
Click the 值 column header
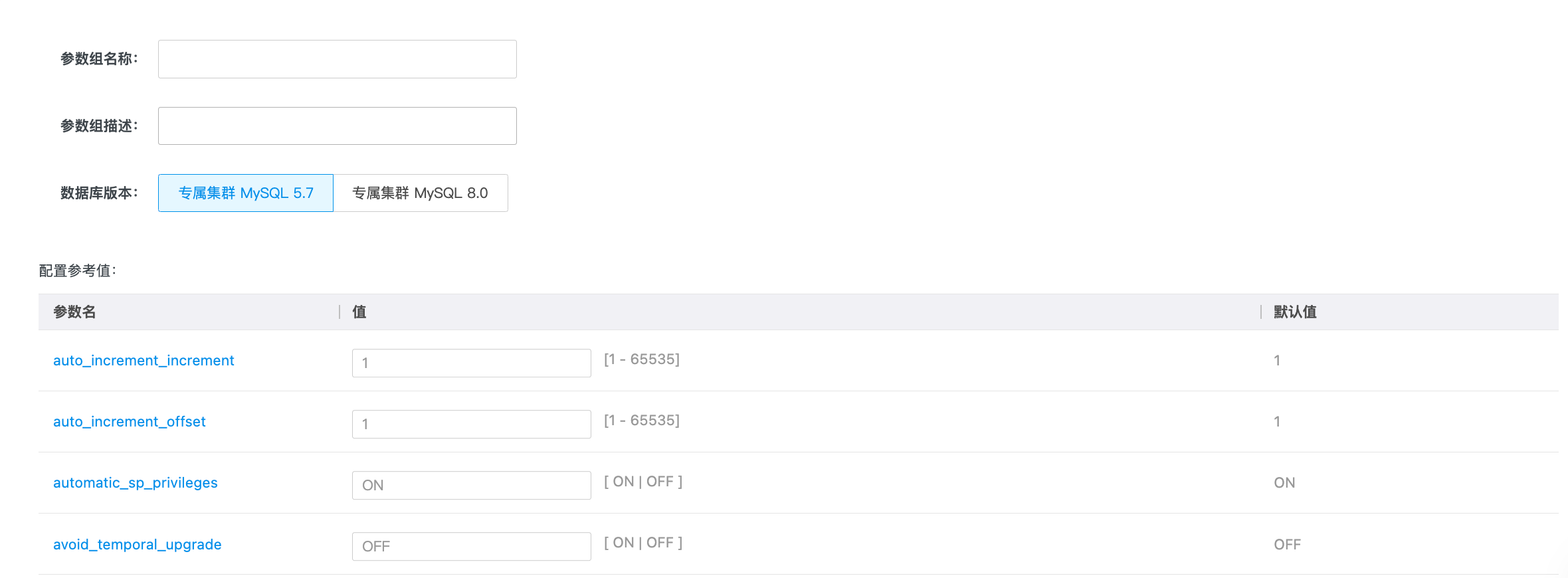point(359,312)
